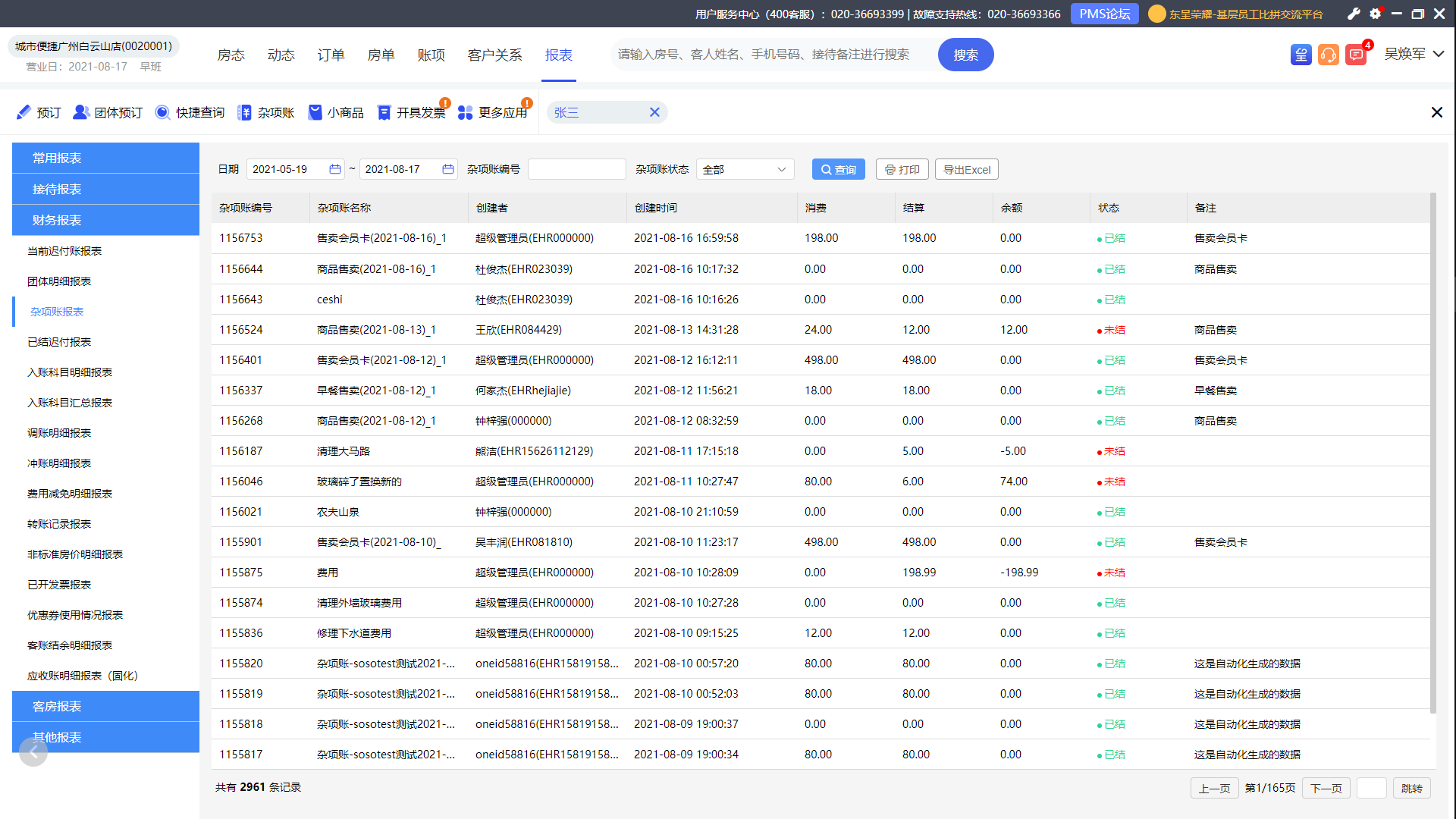
Task: Open 开具发票 invoice shortcut
Action: (x=411, y=112)
